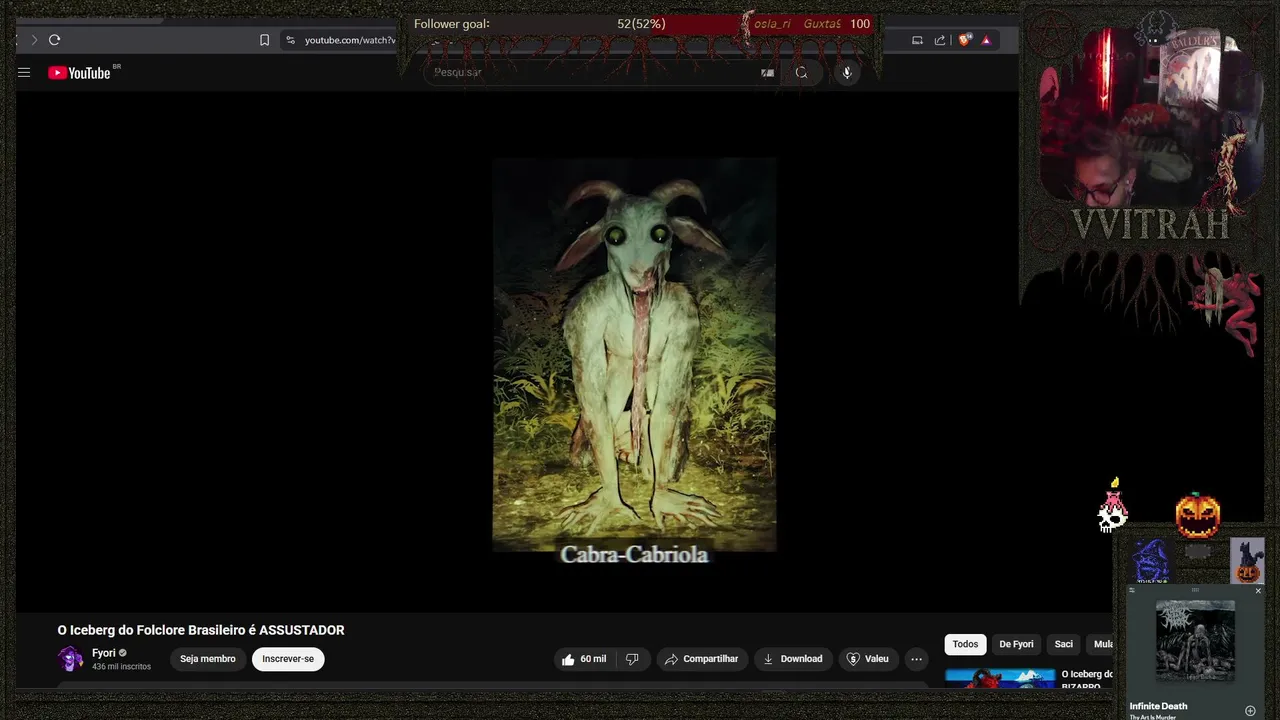
Task: Open site settings icon beside URL
Action: (290, 40)
